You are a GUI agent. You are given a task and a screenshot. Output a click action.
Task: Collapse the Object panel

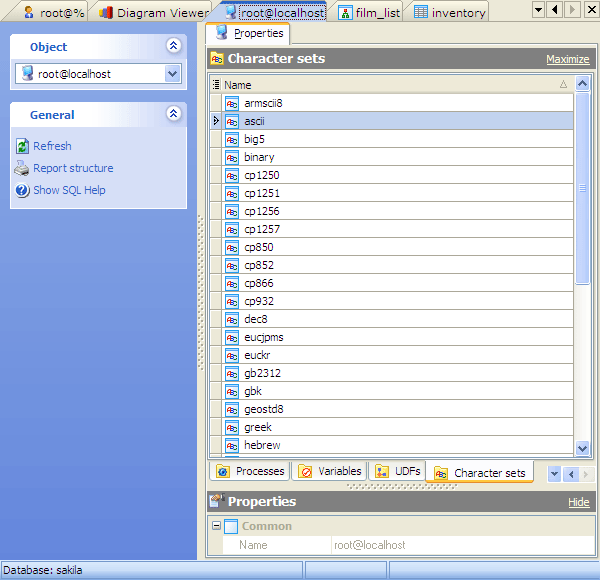pyautogui.click(x=173, y=46)
